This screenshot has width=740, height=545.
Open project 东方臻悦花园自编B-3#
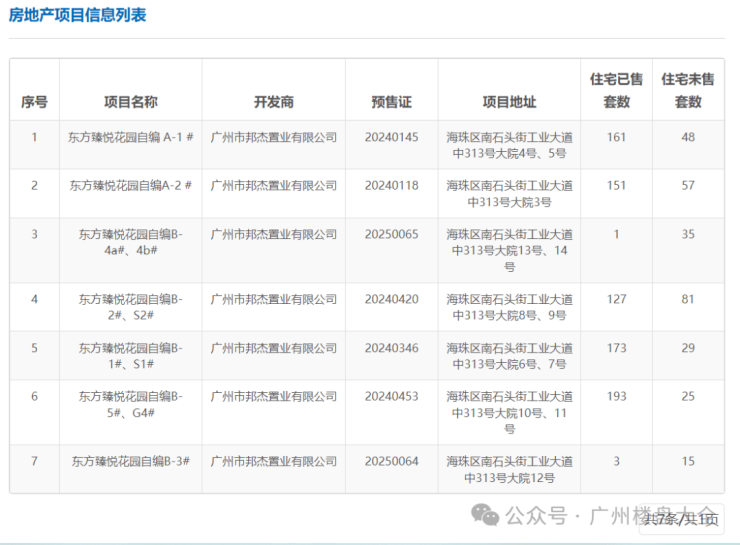(130, 462)
